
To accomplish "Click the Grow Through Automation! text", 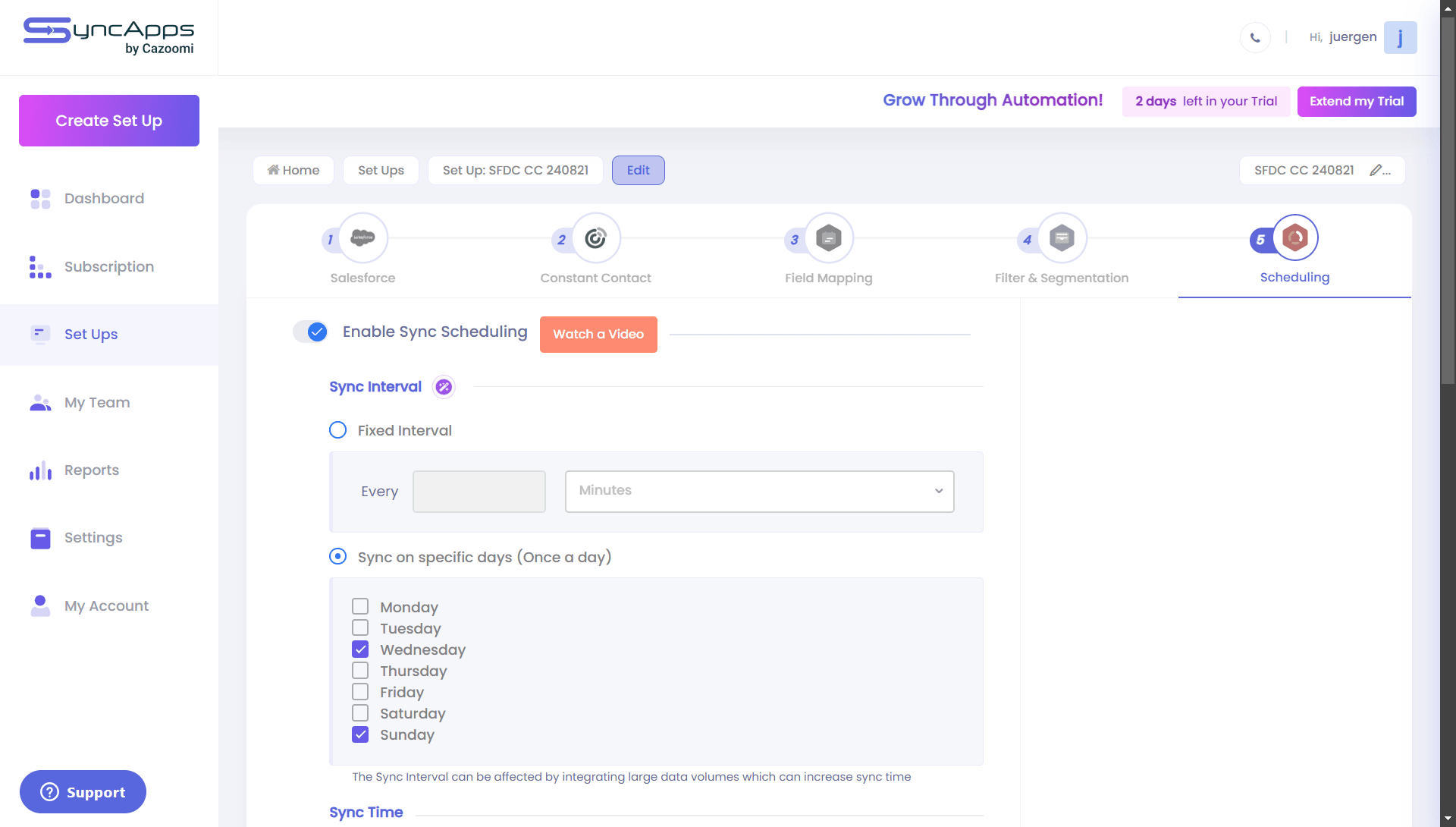I will coord(993,100).
